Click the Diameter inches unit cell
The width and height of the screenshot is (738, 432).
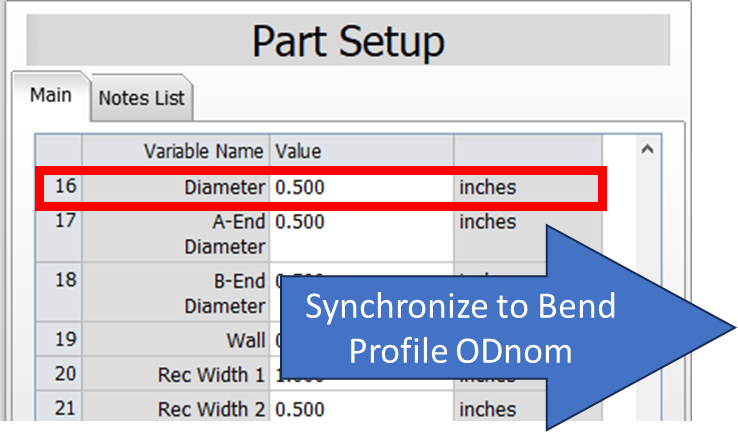click(526, 188)
